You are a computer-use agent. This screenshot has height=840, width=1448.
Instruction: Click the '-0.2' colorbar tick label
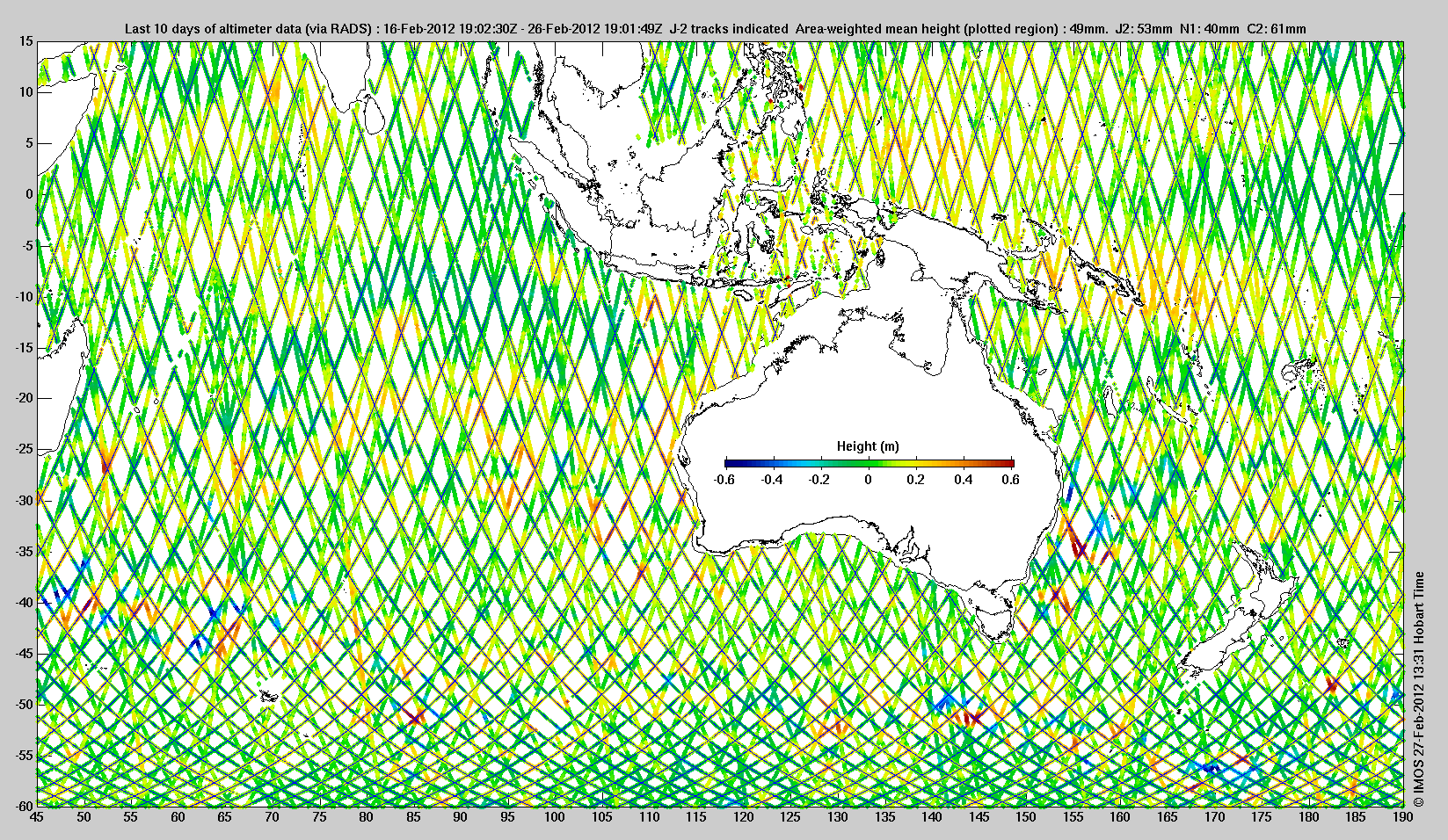[819, 480]
